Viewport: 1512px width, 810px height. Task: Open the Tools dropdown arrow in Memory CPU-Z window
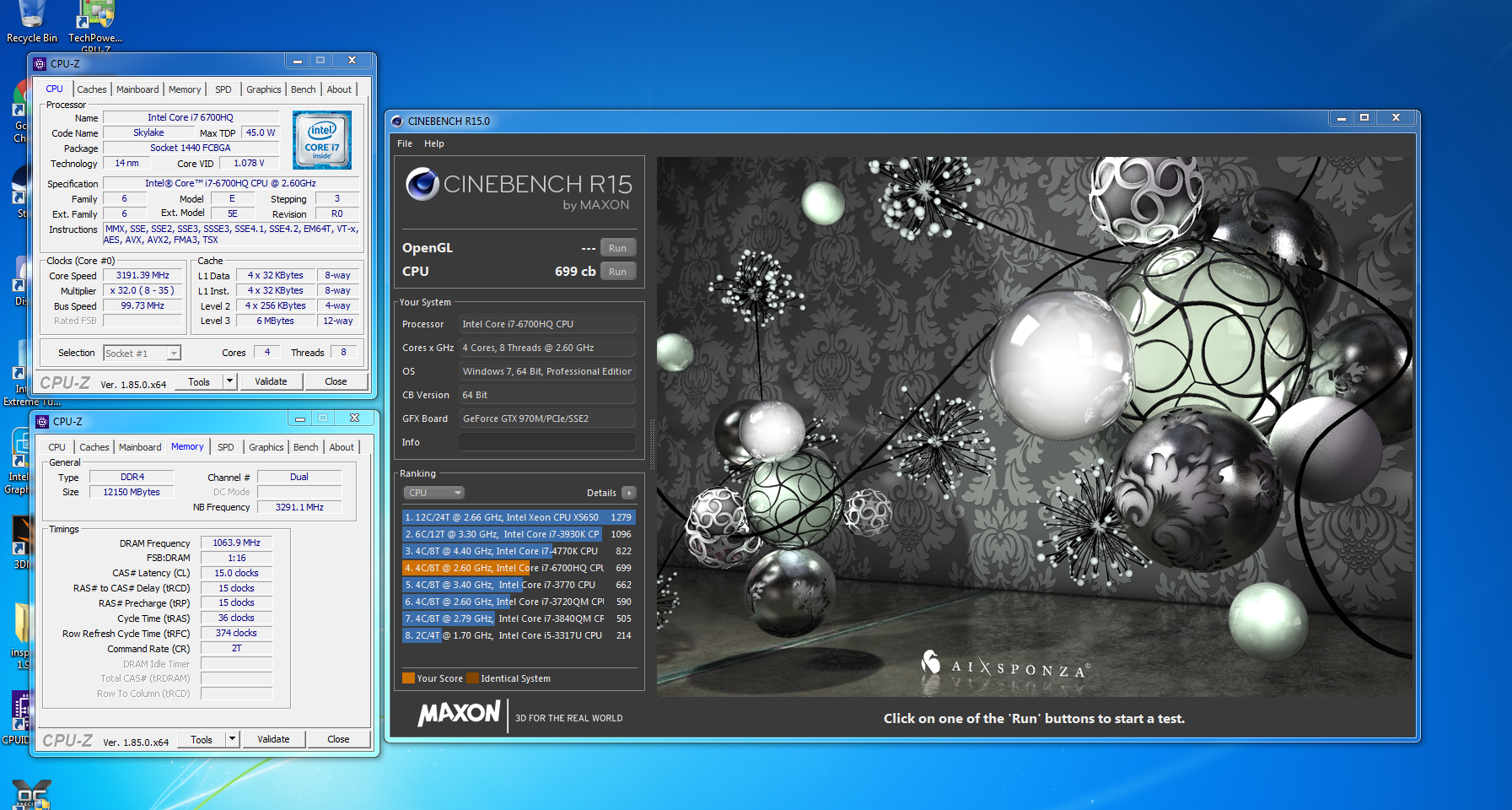tap(232, 739)
